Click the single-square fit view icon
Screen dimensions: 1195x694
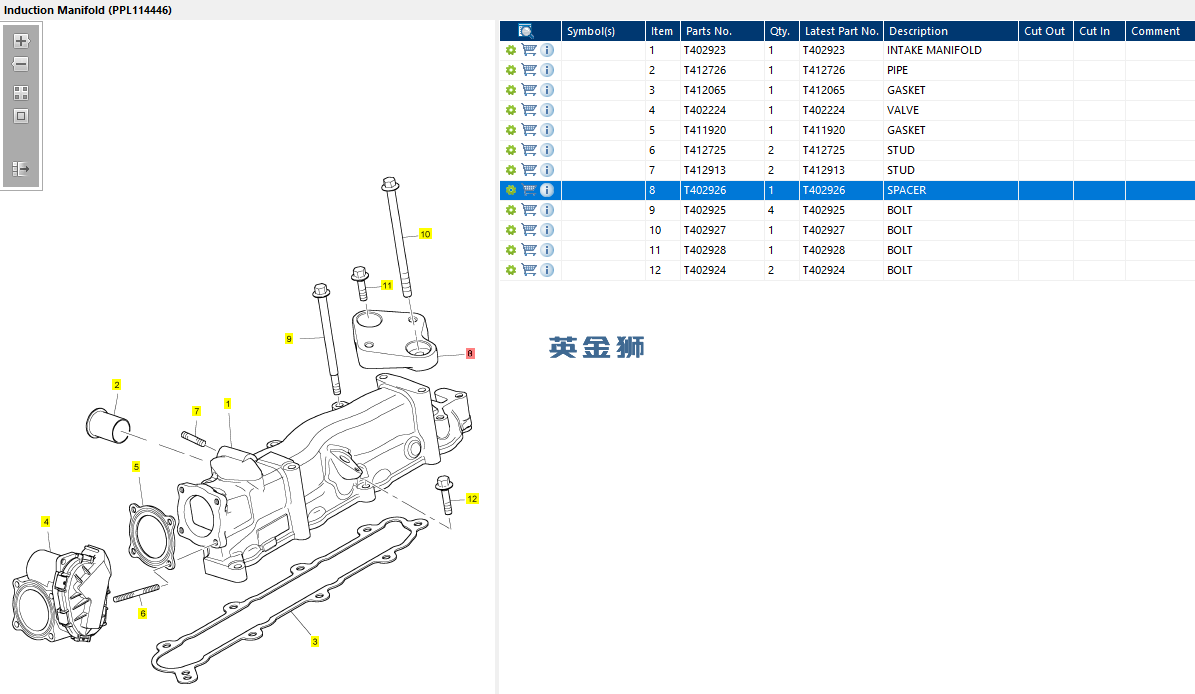(21, 116)
